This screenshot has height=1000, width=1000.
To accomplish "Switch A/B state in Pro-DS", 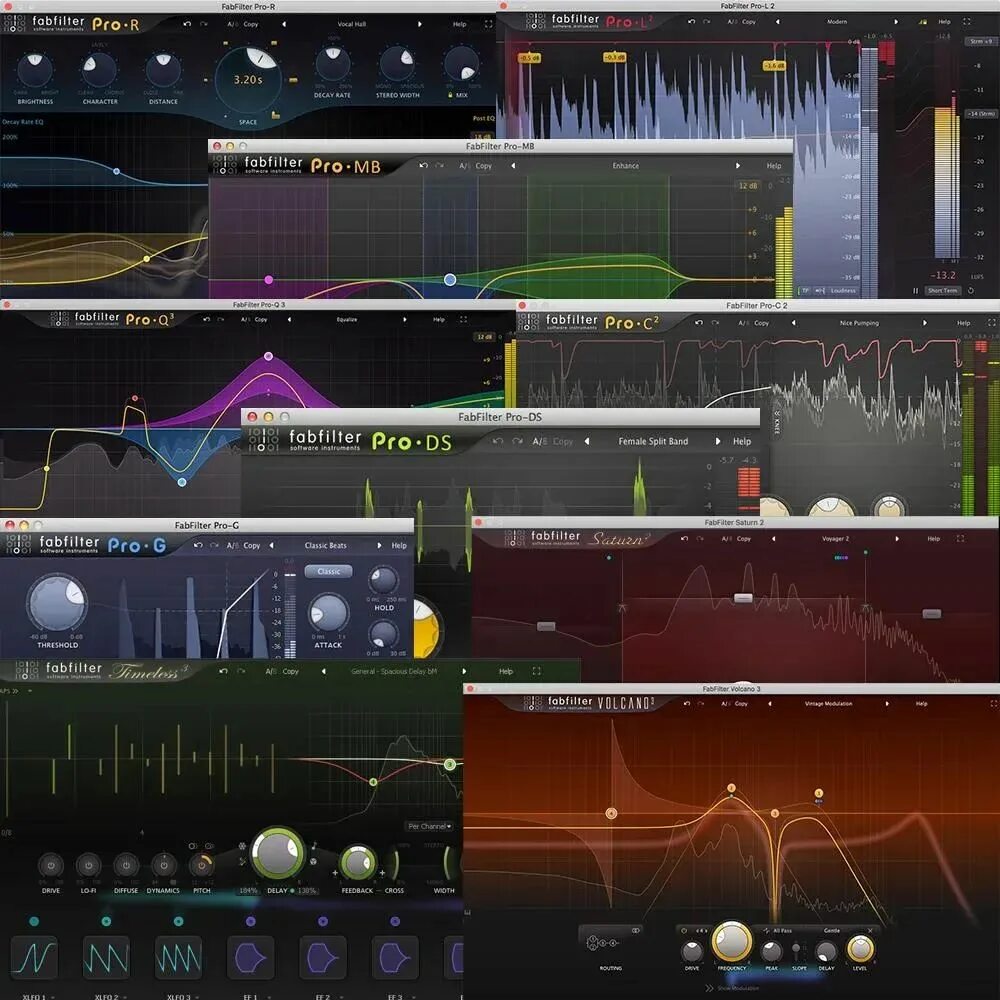I will [540, 441].
